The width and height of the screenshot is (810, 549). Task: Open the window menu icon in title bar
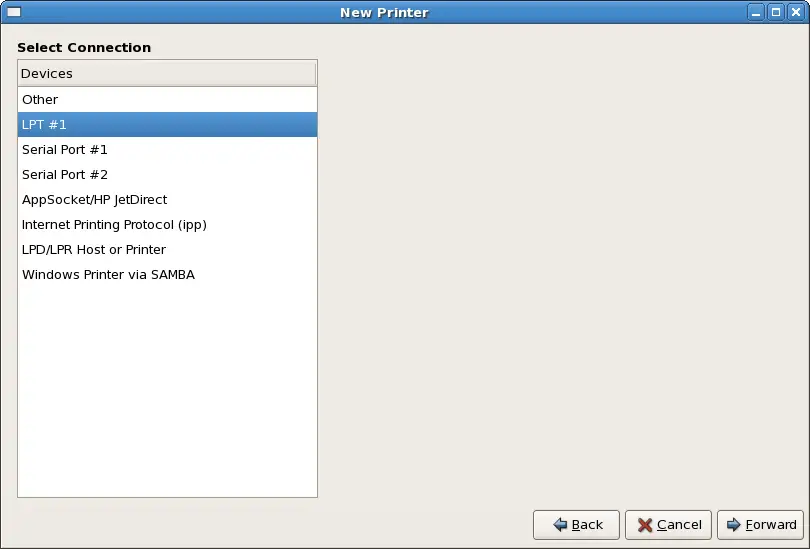point(14,12)
